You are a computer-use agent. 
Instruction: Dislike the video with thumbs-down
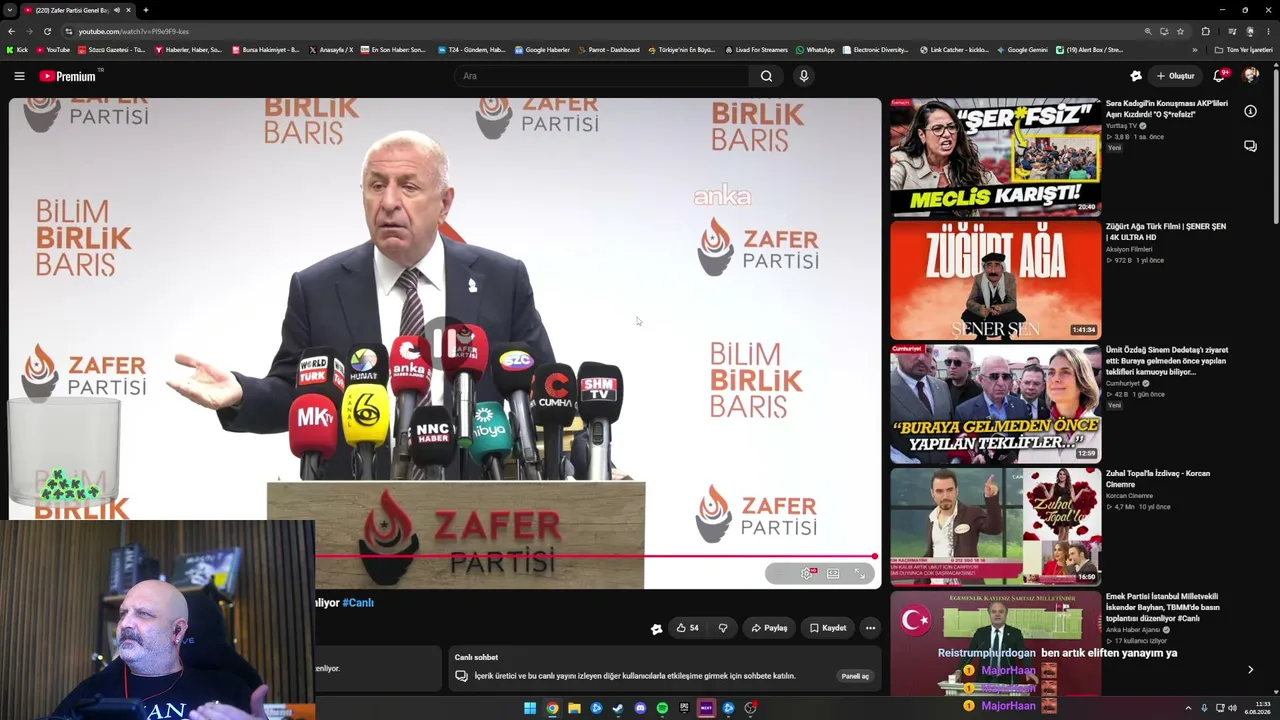[x=722, y=628]
